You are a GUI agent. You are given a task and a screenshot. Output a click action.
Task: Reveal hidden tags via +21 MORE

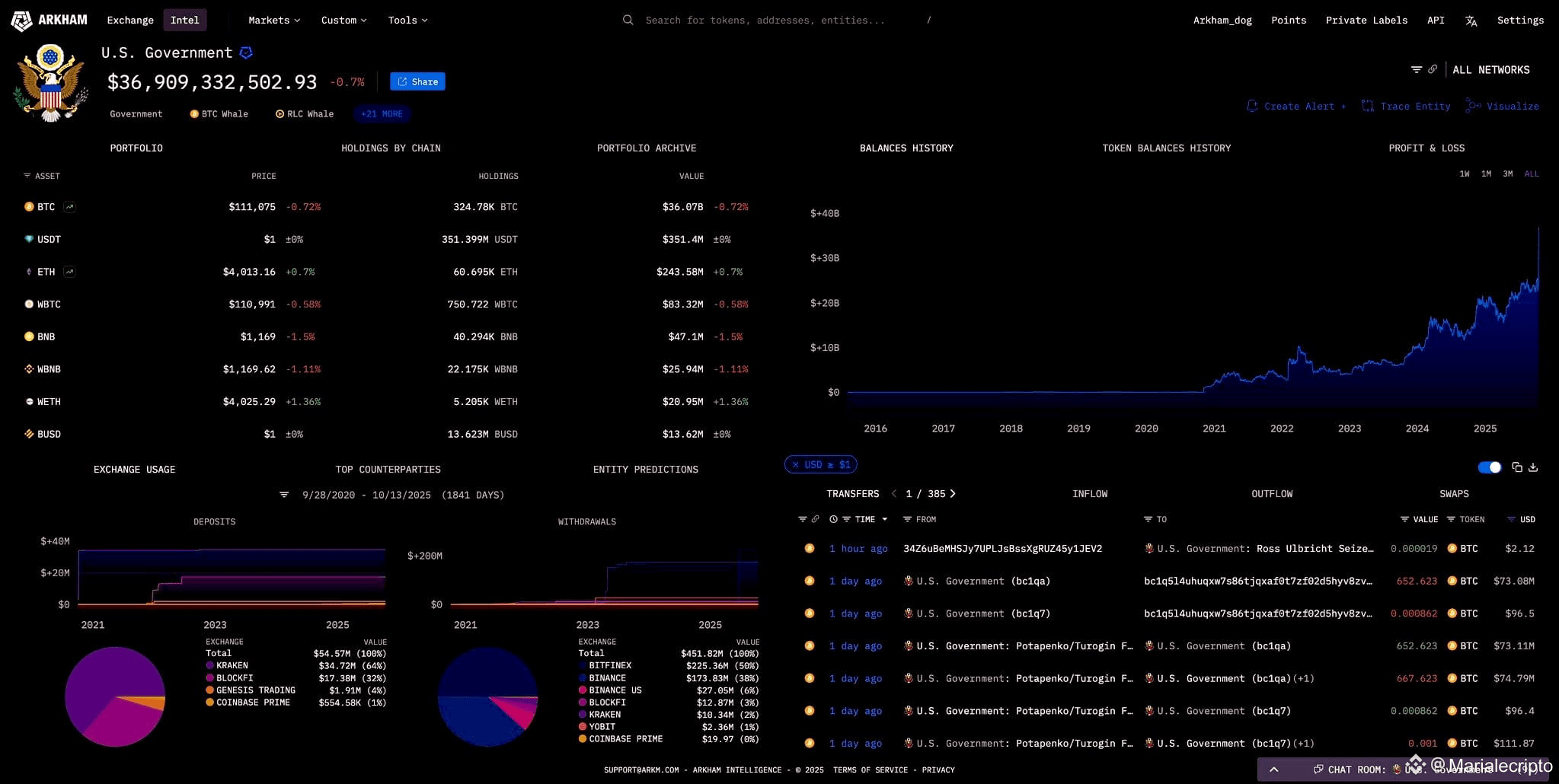pos(382,113)
